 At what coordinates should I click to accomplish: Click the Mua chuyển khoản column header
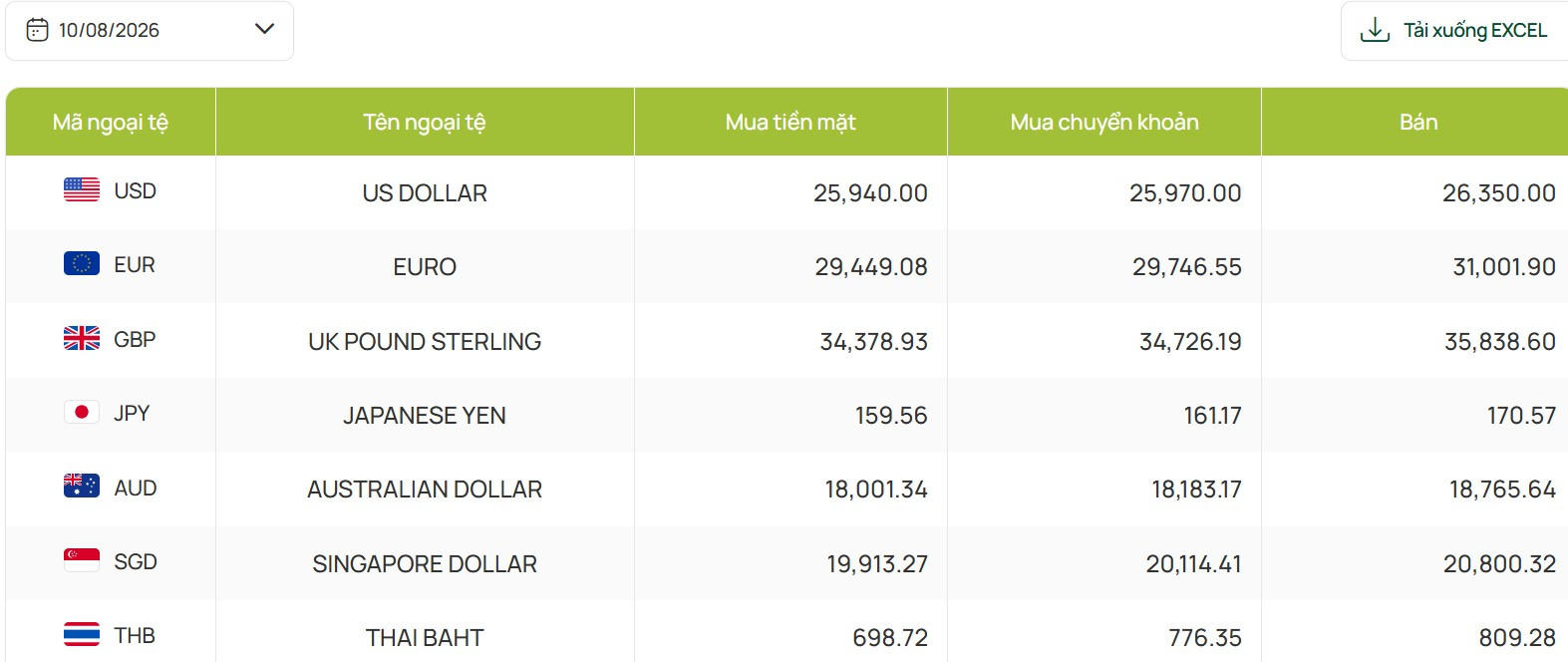[1104, 122]
